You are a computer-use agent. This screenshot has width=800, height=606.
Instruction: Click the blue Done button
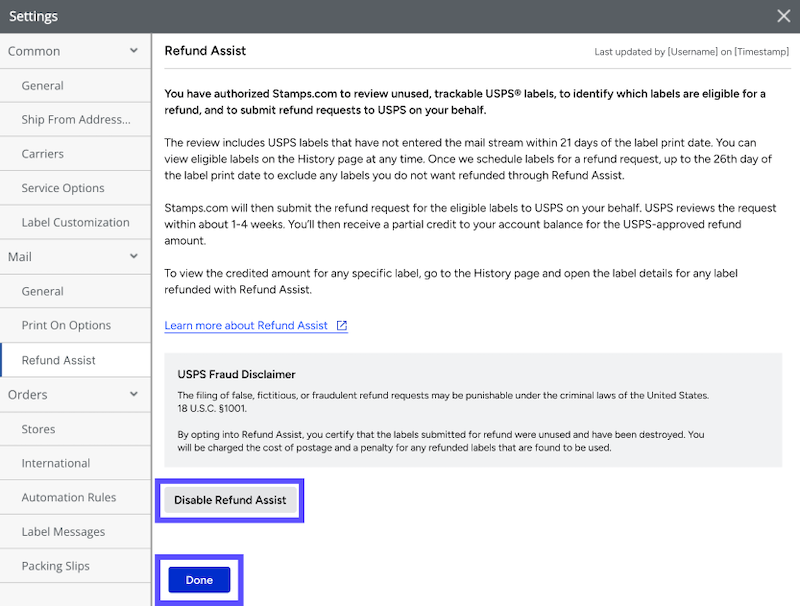[x=199, y=580]
